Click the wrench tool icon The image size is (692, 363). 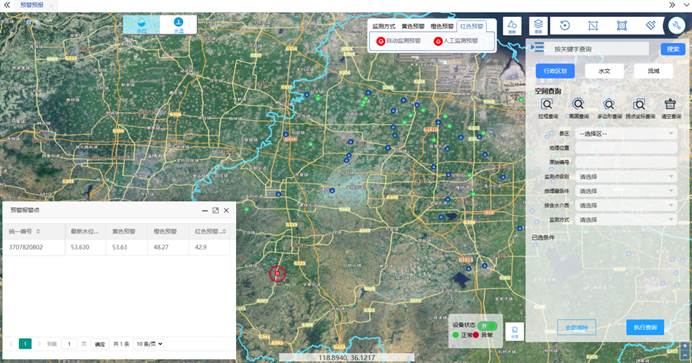(x=677, y=26)
